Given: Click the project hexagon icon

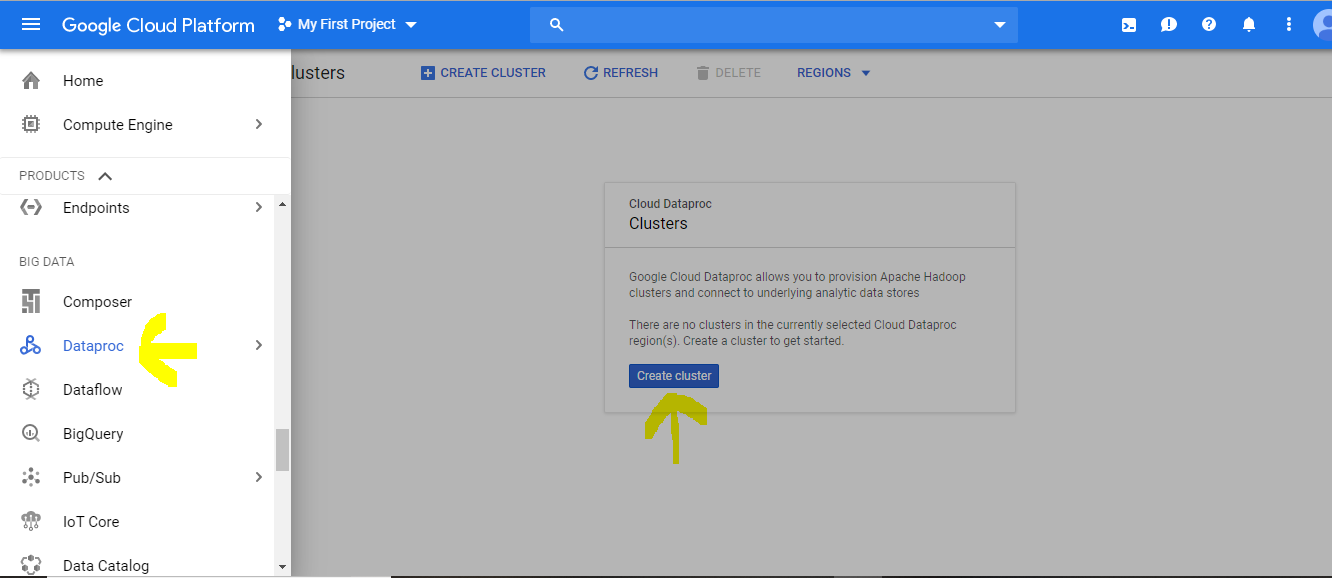Looking at the screenshot, I should (285, 24).
